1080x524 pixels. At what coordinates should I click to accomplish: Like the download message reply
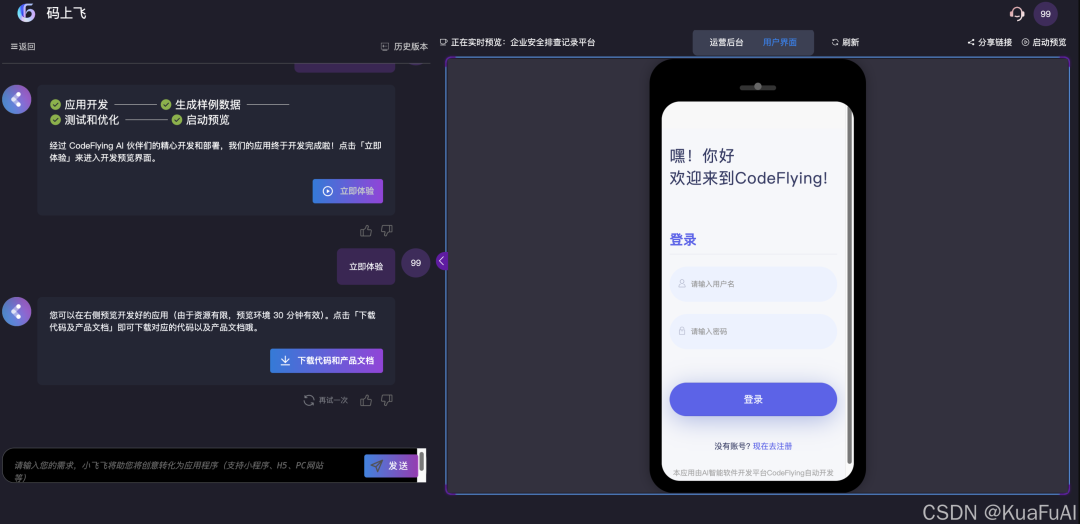point(366,400)
